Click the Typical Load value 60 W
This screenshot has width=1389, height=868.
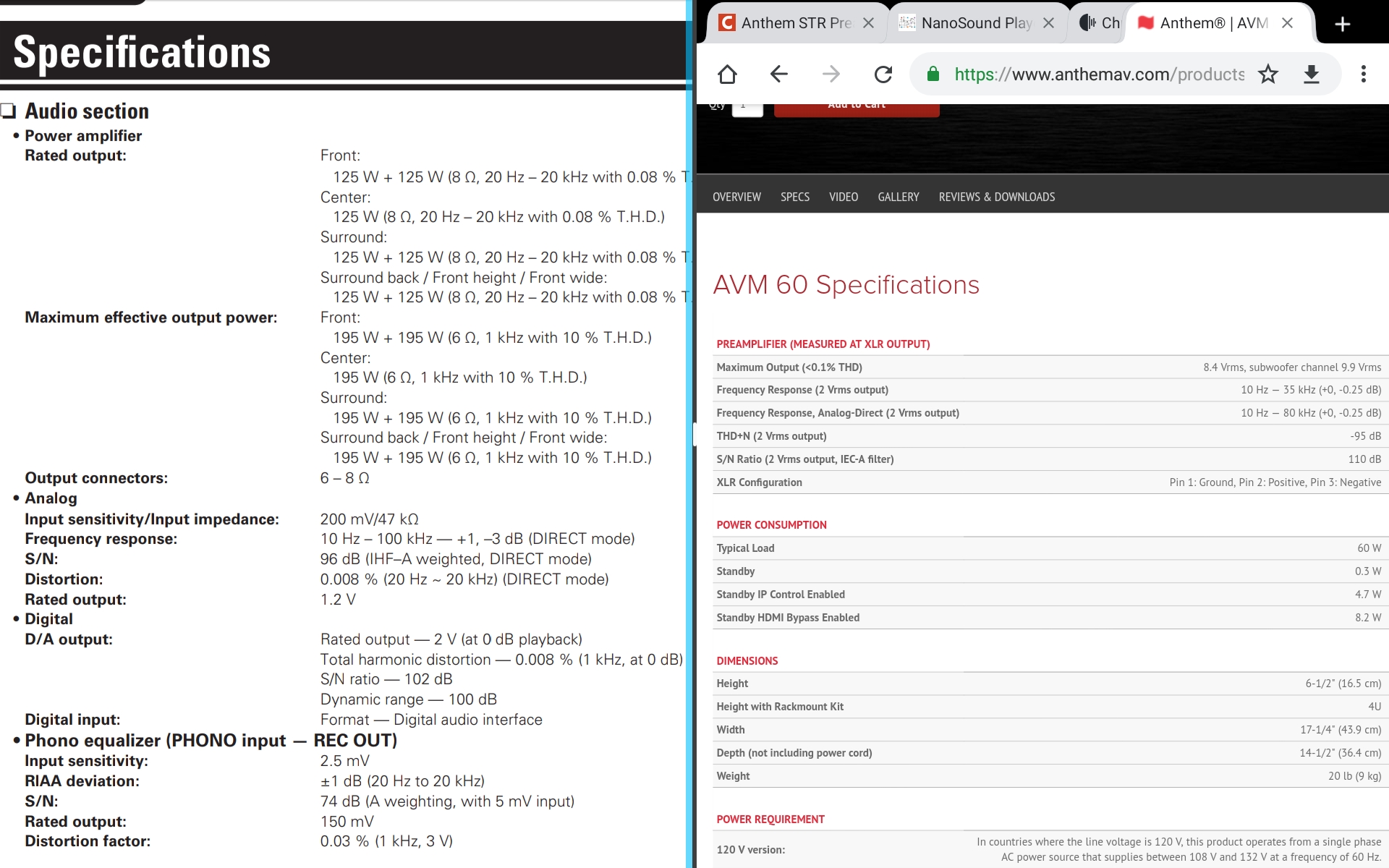[1369, 548]
